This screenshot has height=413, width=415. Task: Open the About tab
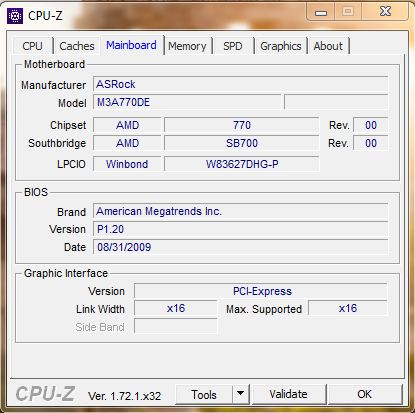pos(328,46)
